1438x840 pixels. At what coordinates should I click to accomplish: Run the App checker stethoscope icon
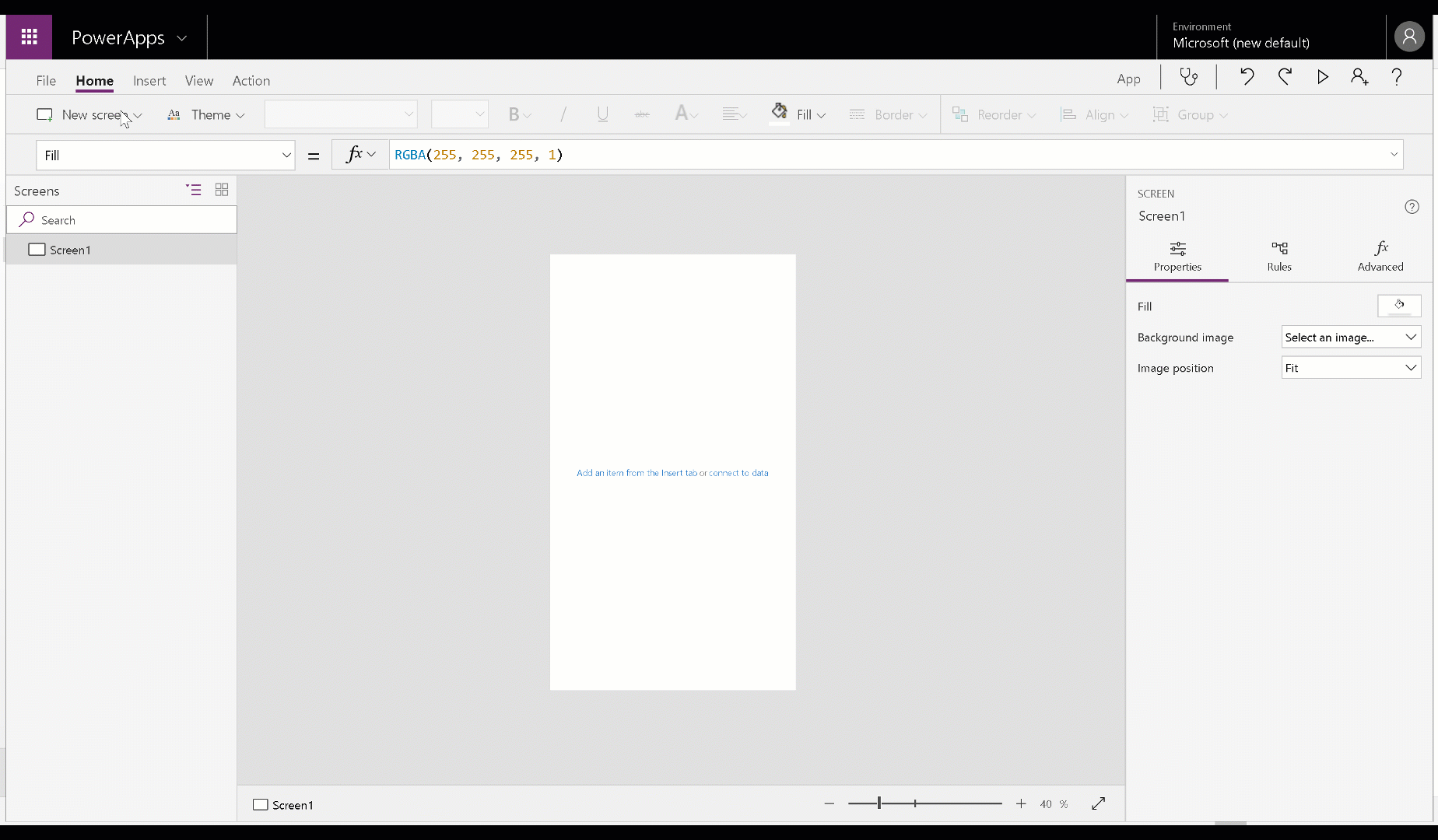click(x=1188, y=77)
